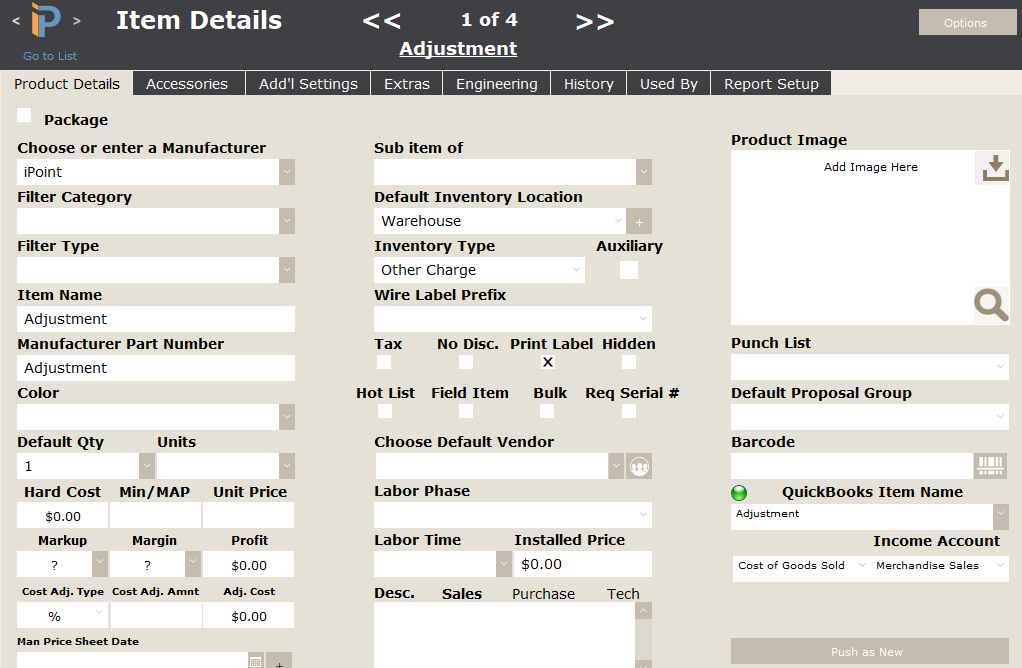Expand the Inventory Type dropdown set to Other Charge

point(576,270)
